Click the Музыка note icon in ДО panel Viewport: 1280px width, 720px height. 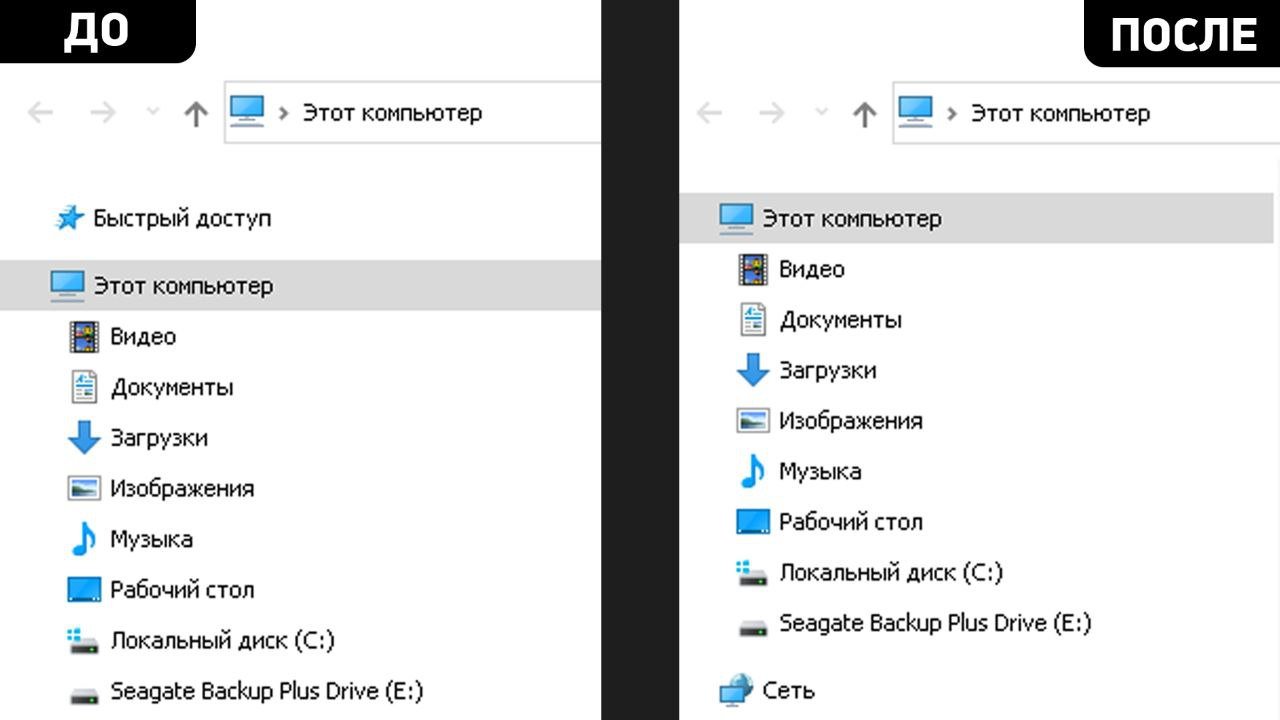tap(83, 539)
